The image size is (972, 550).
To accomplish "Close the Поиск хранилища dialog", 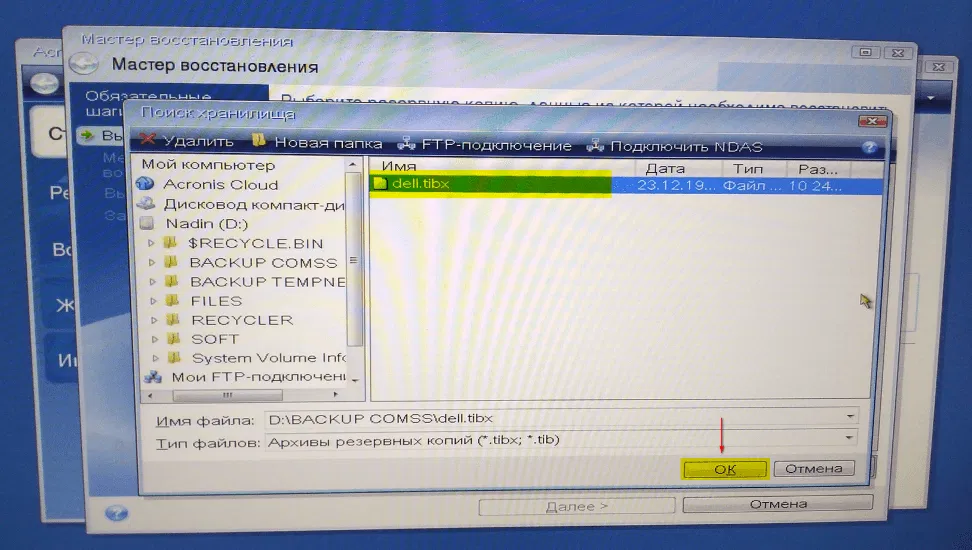I will pyautogui.click(x=872, y=121).
